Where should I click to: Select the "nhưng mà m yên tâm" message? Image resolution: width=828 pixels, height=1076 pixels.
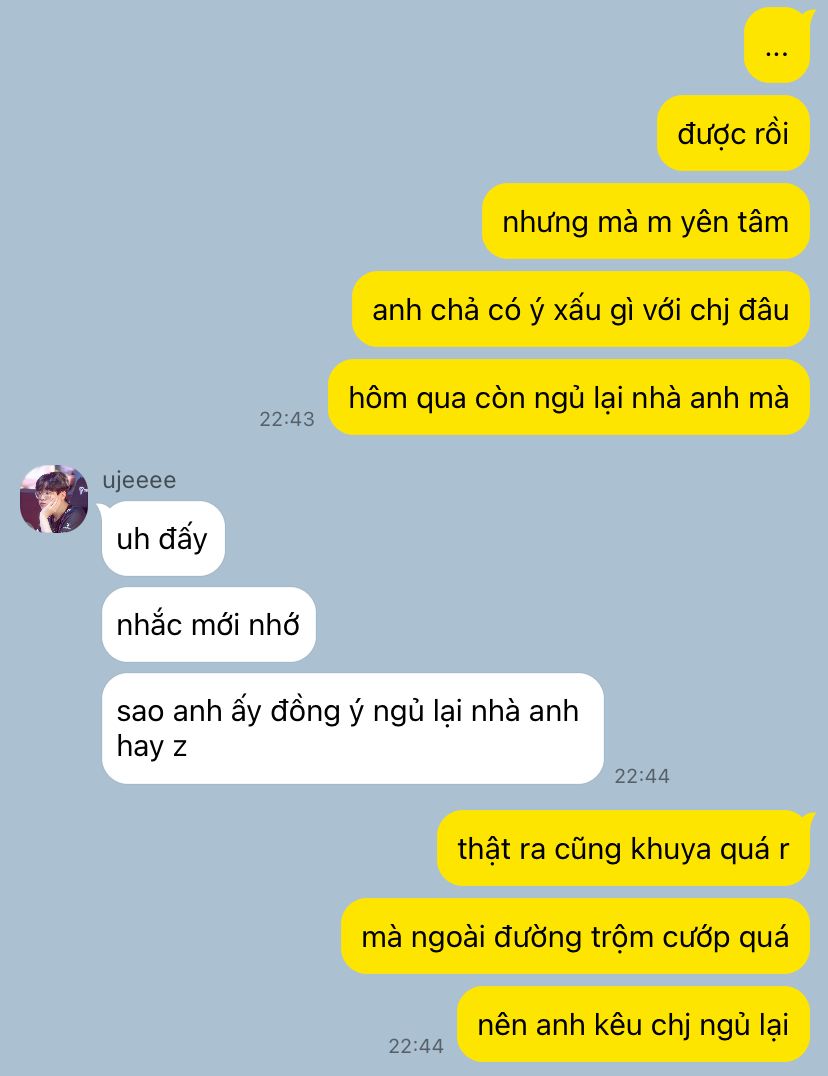pyautogui.click(x=646, y=221)
